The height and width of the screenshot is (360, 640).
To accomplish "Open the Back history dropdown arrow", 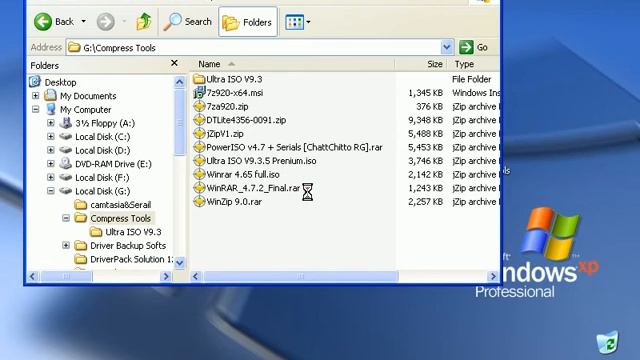I will tap(84, 21).
